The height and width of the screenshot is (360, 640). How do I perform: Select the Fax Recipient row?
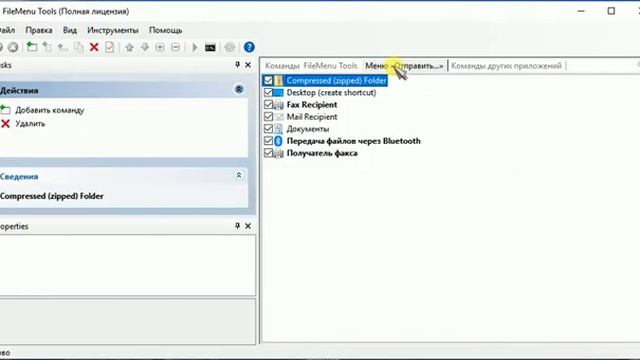click(x=312, y=105)
